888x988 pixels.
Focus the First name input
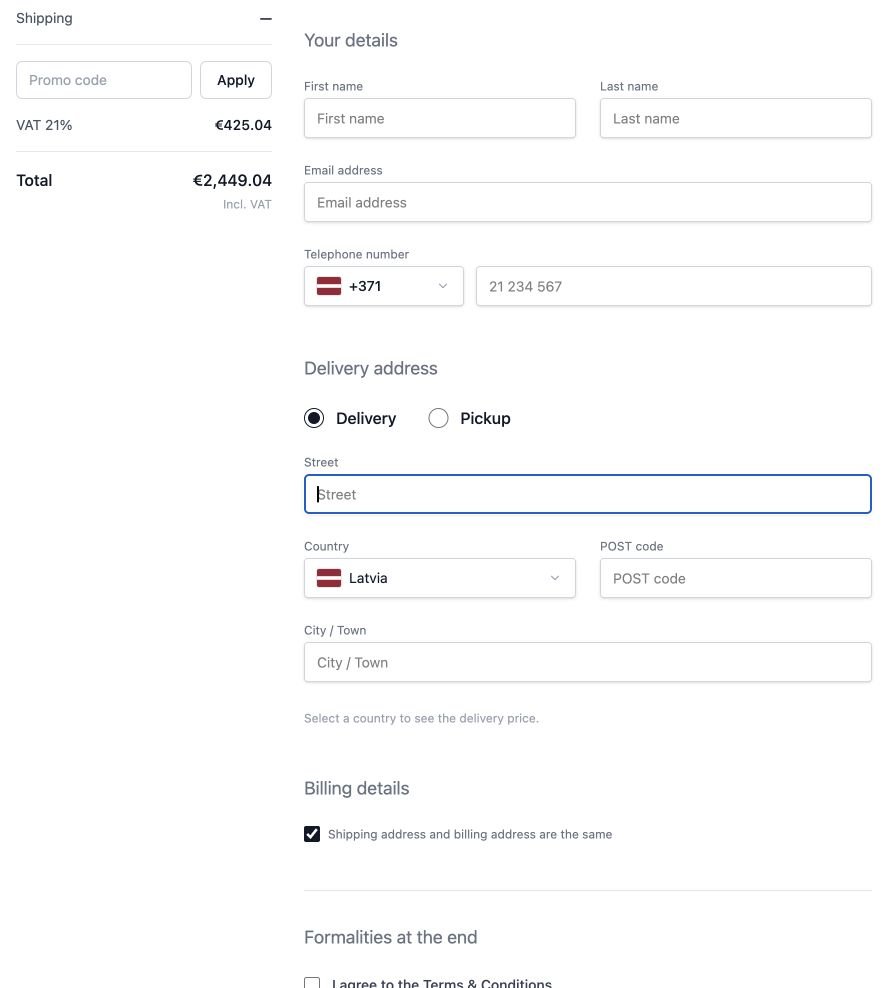[439, 118]
